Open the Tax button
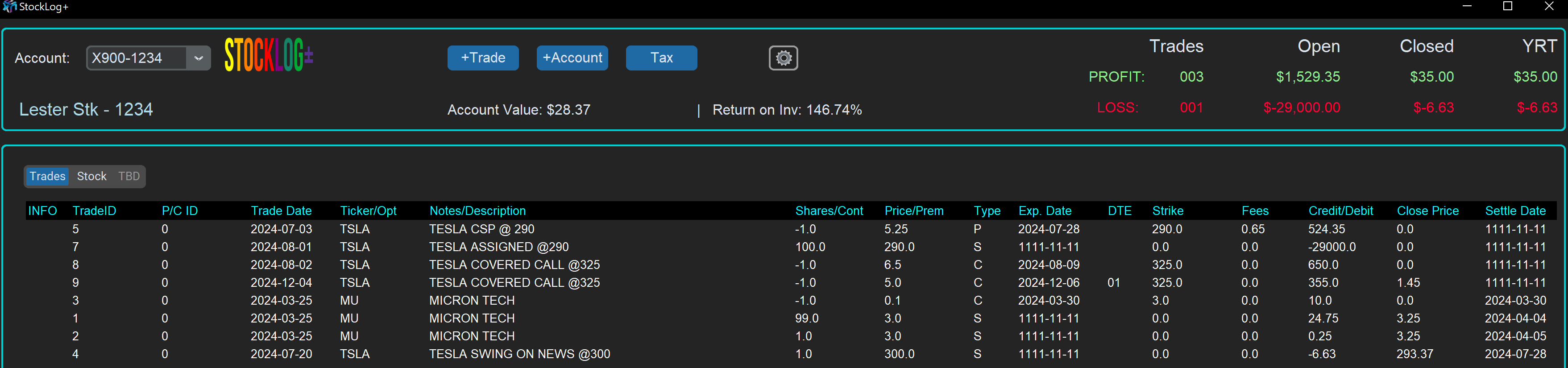The height and width of the screenshot is (368, 1568). (x=661, y=58)
